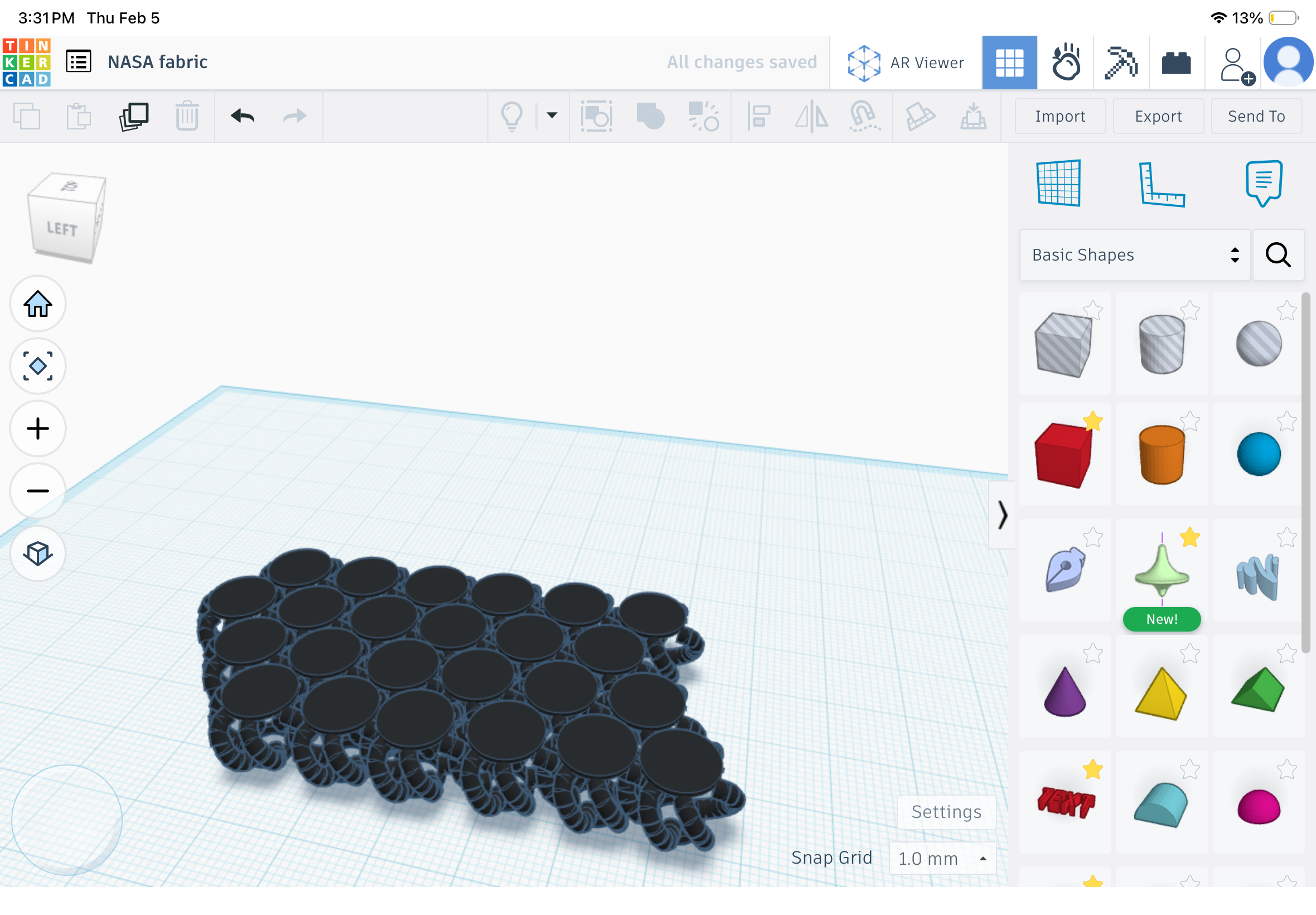The height and width of the screenshot is (915, 1316).
Task: Open the Basic Shapes category dropdown
Action: pos(1134,255)
